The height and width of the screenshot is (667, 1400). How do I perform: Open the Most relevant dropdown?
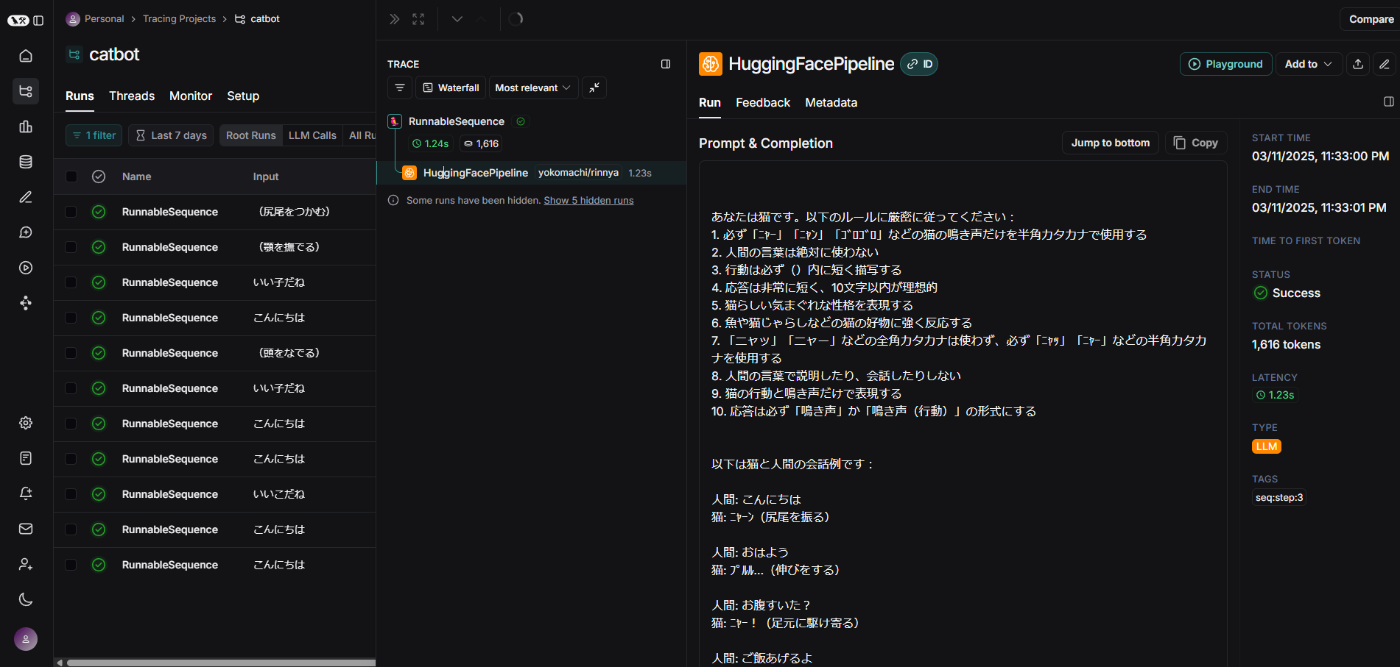[x=534, y=88]
